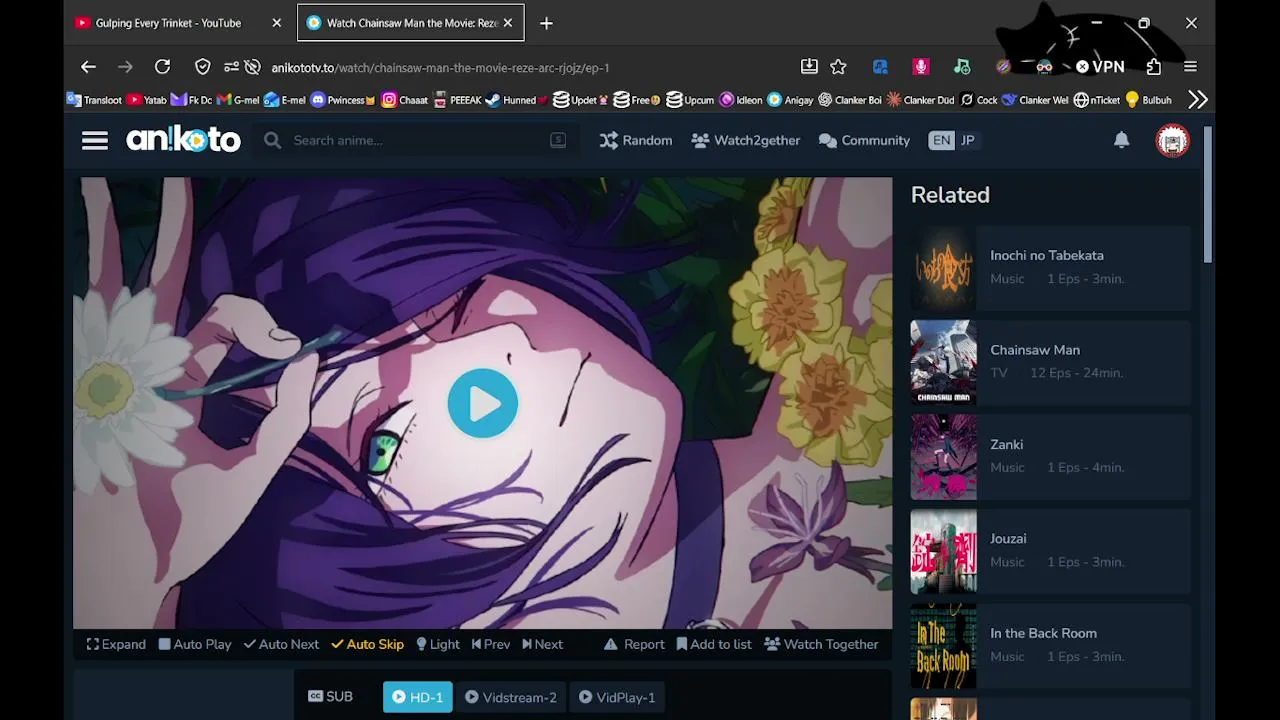Open the Zanki related title
The width and height of the screenshot is (1280, 720).
[1006, 445]
